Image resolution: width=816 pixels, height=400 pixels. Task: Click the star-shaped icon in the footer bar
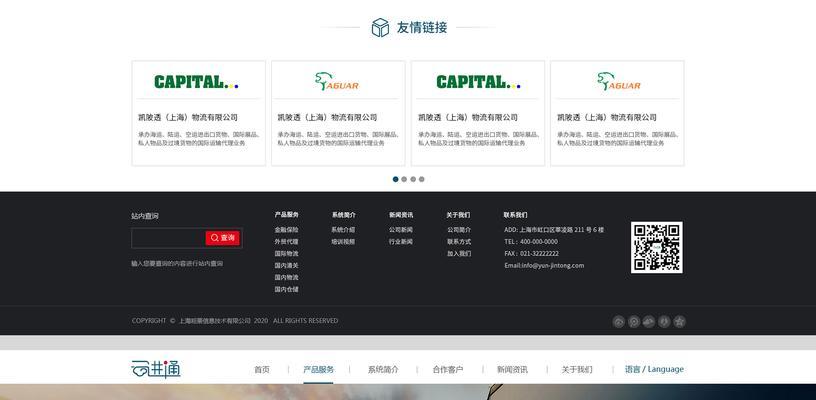pos(679,321)
